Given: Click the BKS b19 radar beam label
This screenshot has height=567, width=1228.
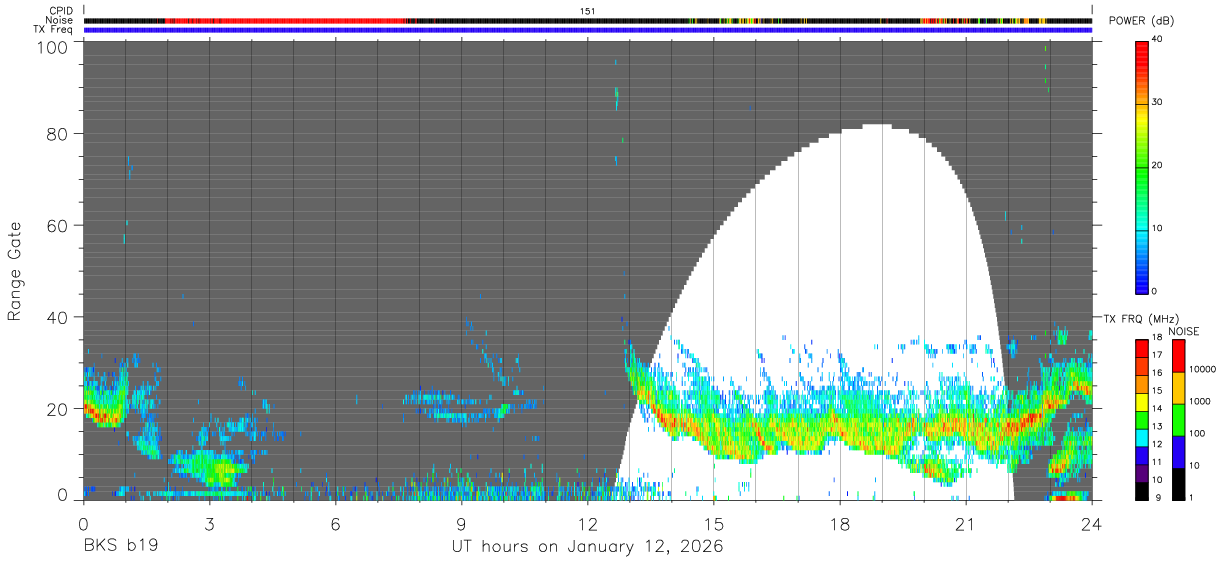Looking at the screenshot, I should 120,547.
